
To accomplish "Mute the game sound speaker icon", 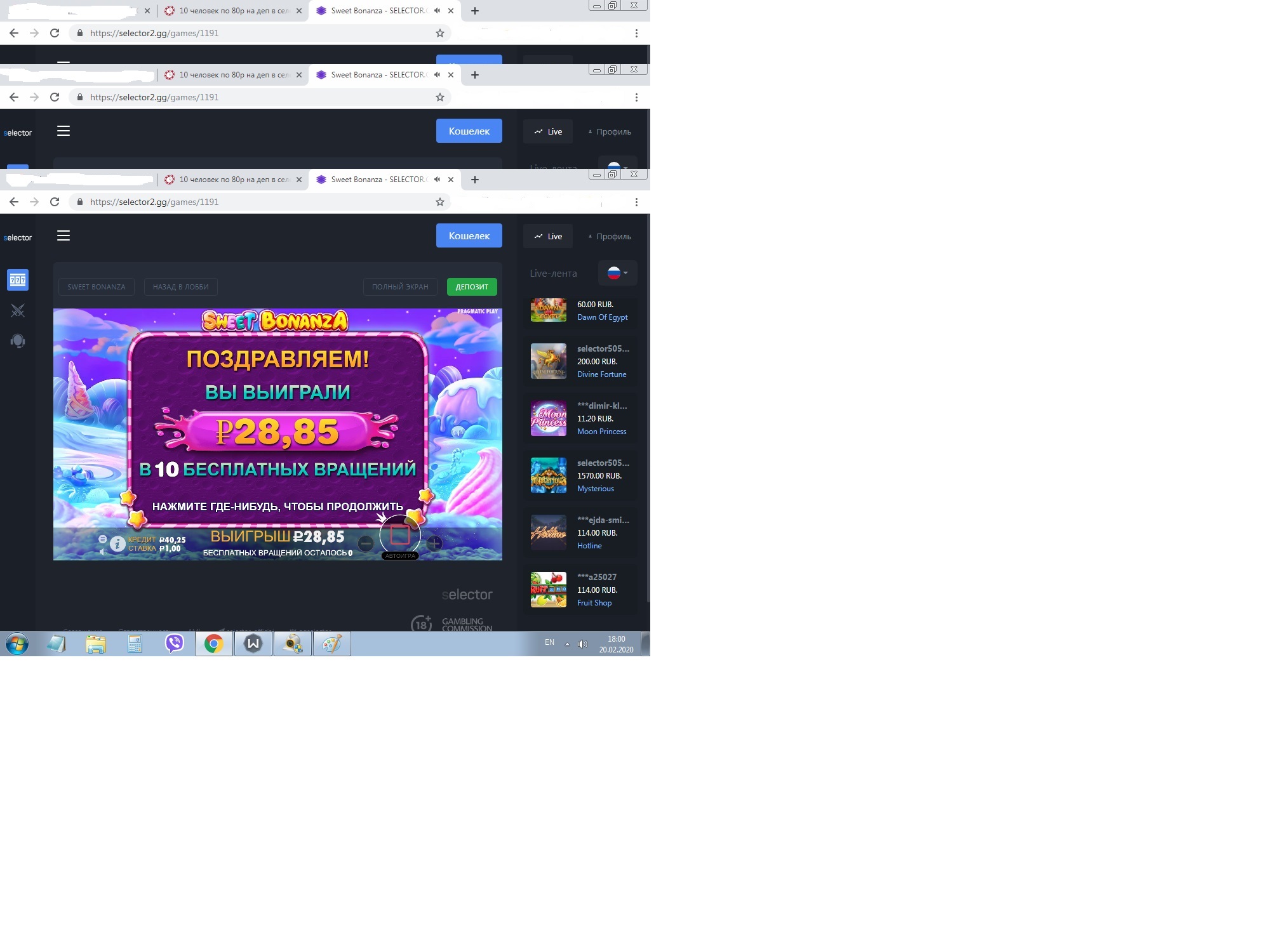I will click(103, 552).
